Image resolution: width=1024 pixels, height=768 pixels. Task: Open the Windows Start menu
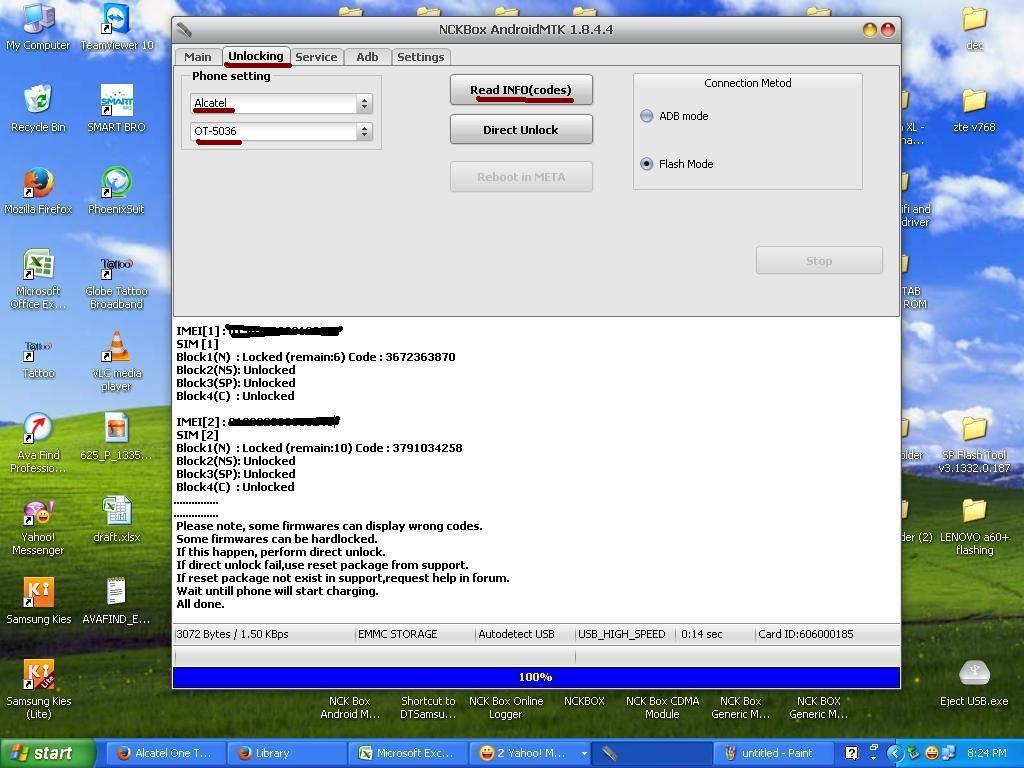(42, 753)
